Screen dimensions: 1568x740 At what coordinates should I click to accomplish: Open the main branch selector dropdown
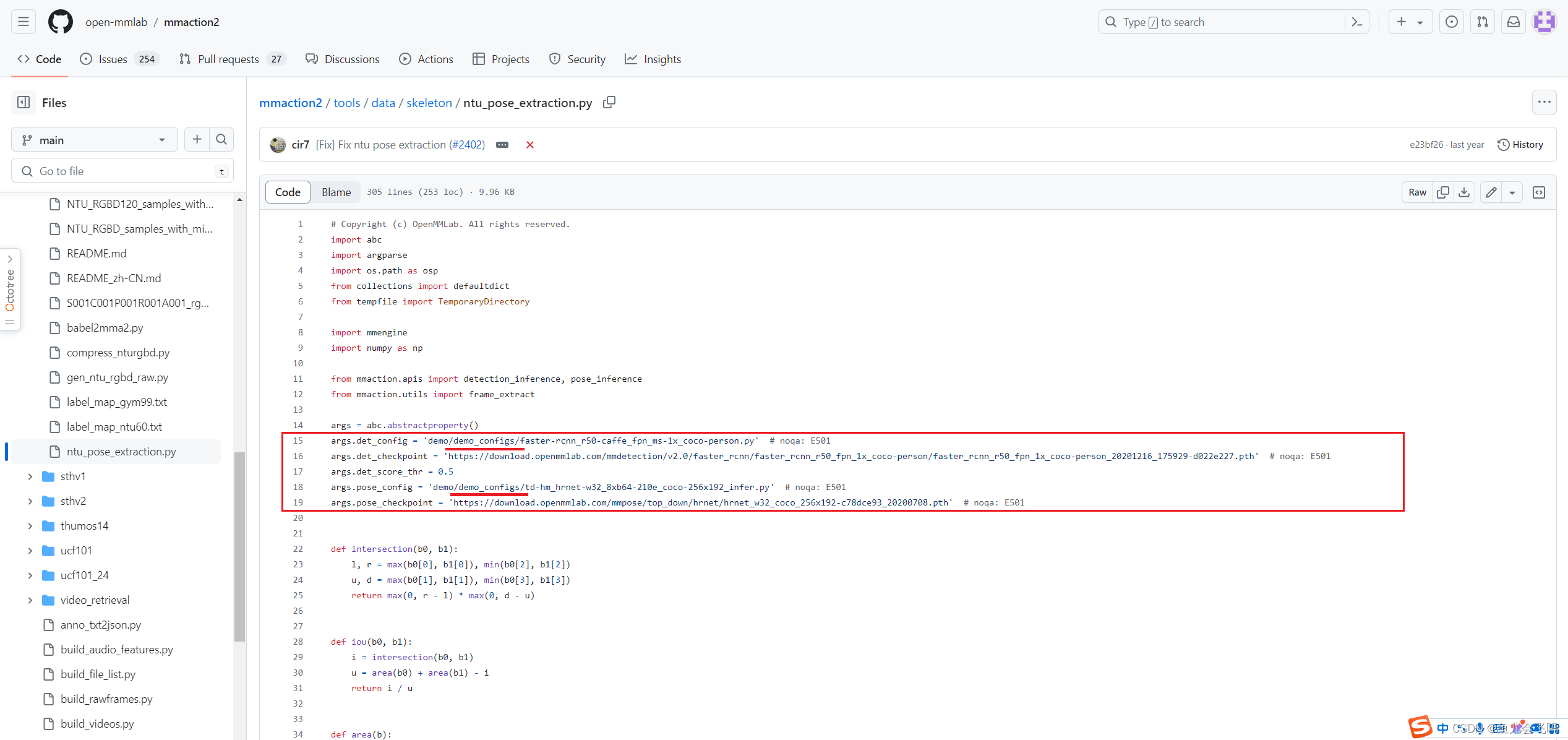point(93,139)
